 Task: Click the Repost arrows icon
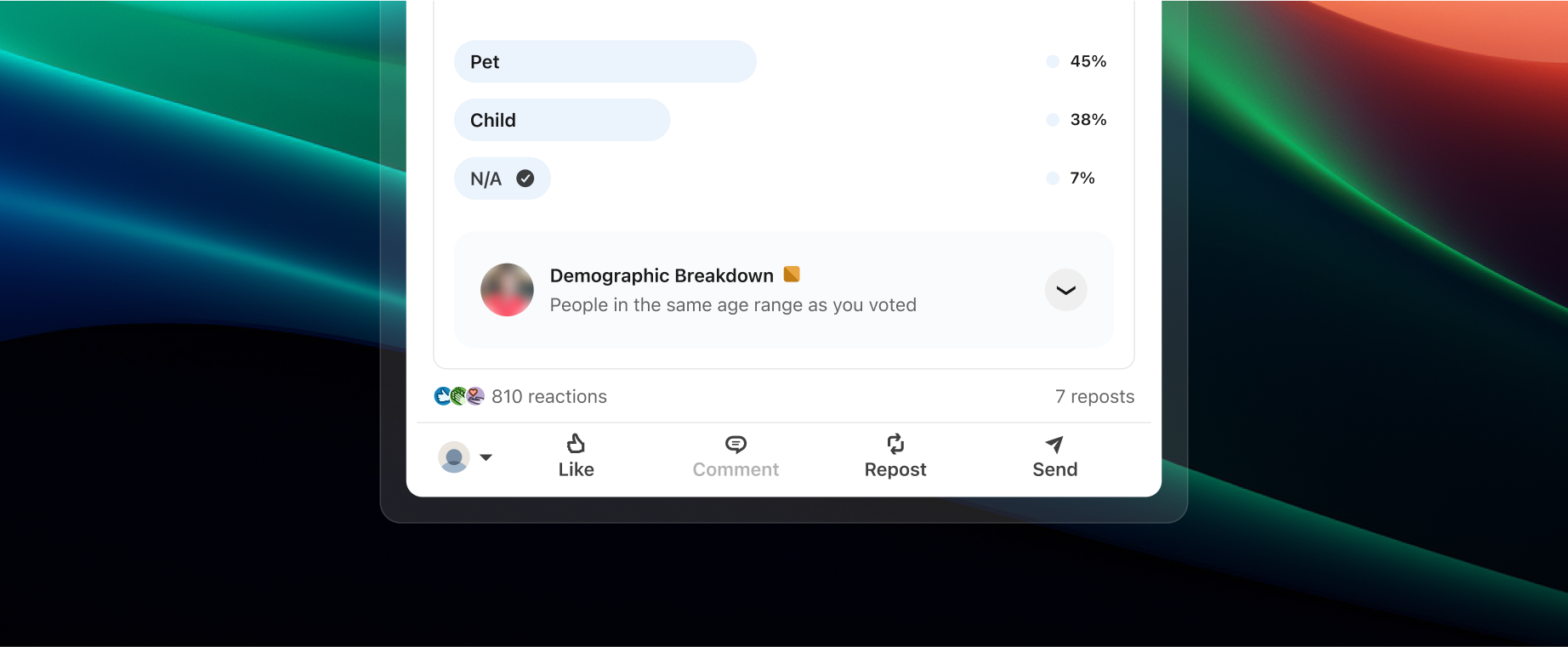click(895, 444)
